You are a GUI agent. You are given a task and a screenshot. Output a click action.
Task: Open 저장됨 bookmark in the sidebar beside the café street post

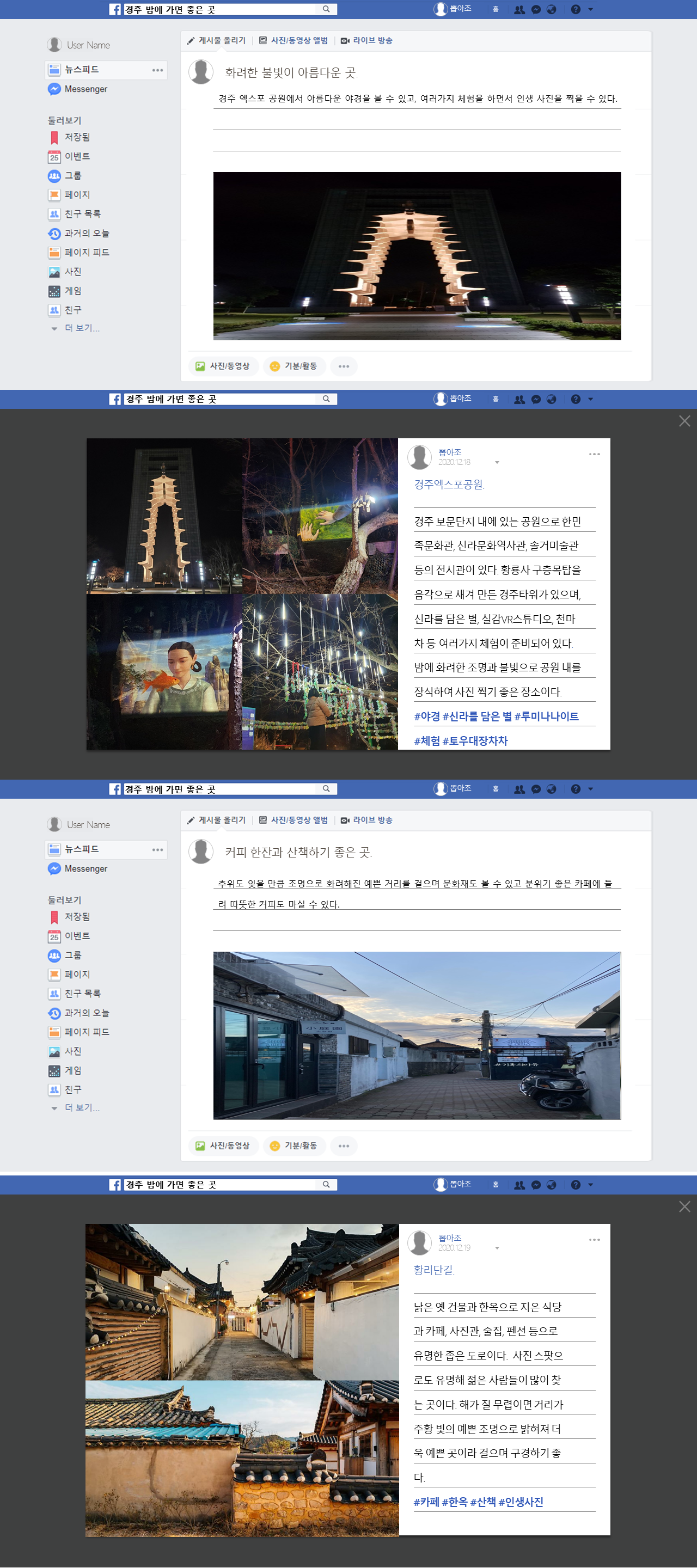77,917
